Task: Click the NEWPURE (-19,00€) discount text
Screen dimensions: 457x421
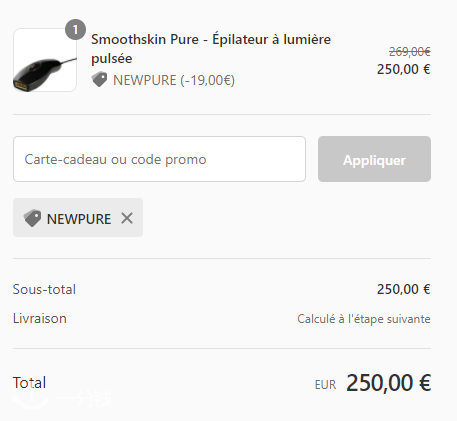Action: click(174, 80)
